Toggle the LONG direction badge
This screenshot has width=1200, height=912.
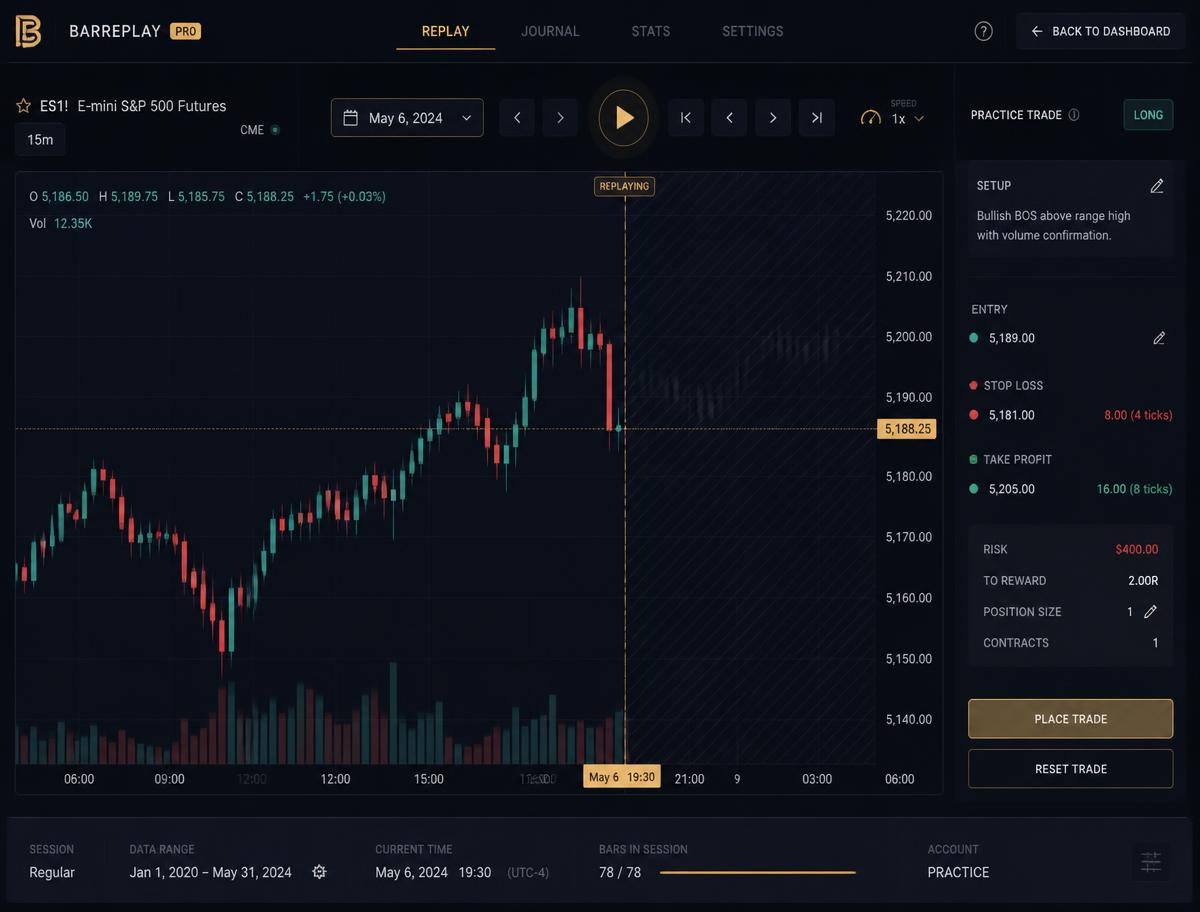pos(1148,115)
